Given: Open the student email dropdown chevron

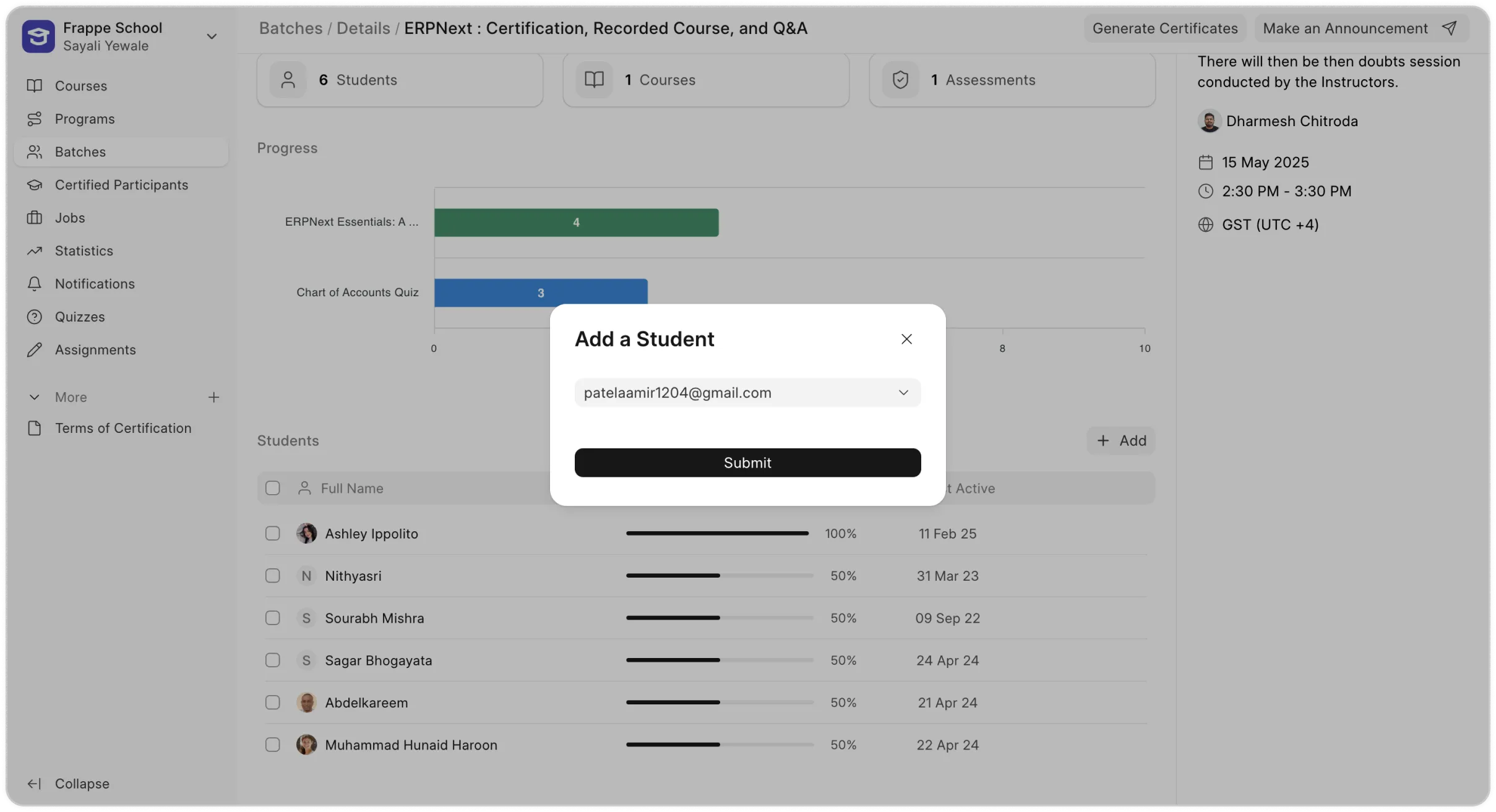Looking at the screenshot, I should (x=903, y=393).
